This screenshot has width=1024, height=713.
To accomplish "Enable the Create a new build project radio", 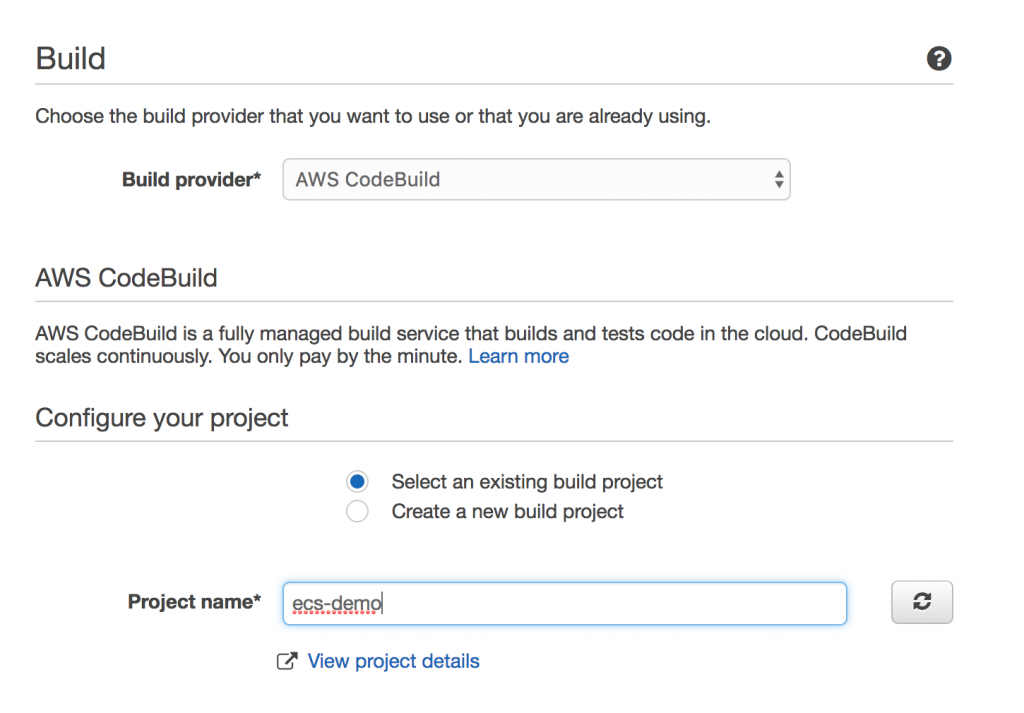I will click(357, 512).
